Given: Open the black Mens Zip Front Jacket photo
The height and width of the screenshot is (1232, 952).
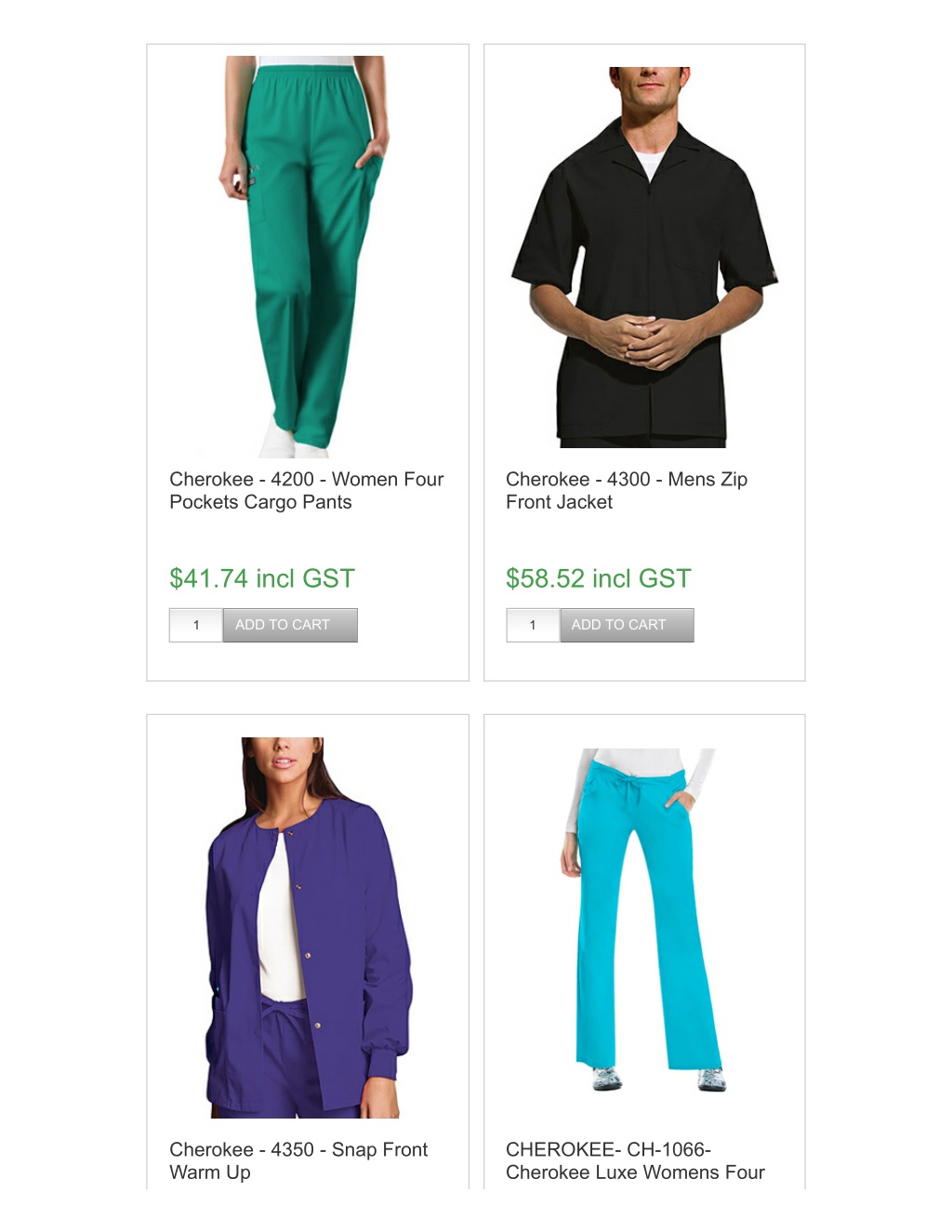Looking at the screenshot, I should (644, 257).
